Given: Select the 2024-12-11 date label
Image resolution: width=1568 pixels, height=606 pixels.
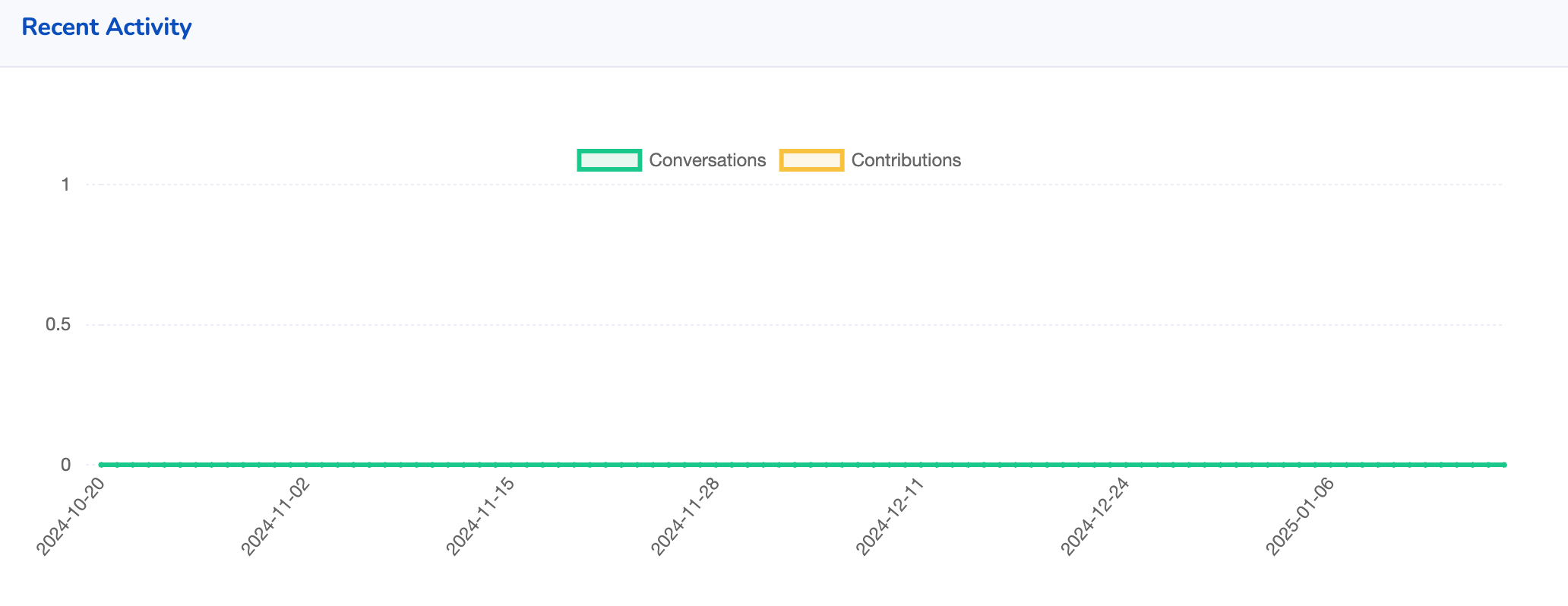Looking at the screenshot, I should 889,517.
